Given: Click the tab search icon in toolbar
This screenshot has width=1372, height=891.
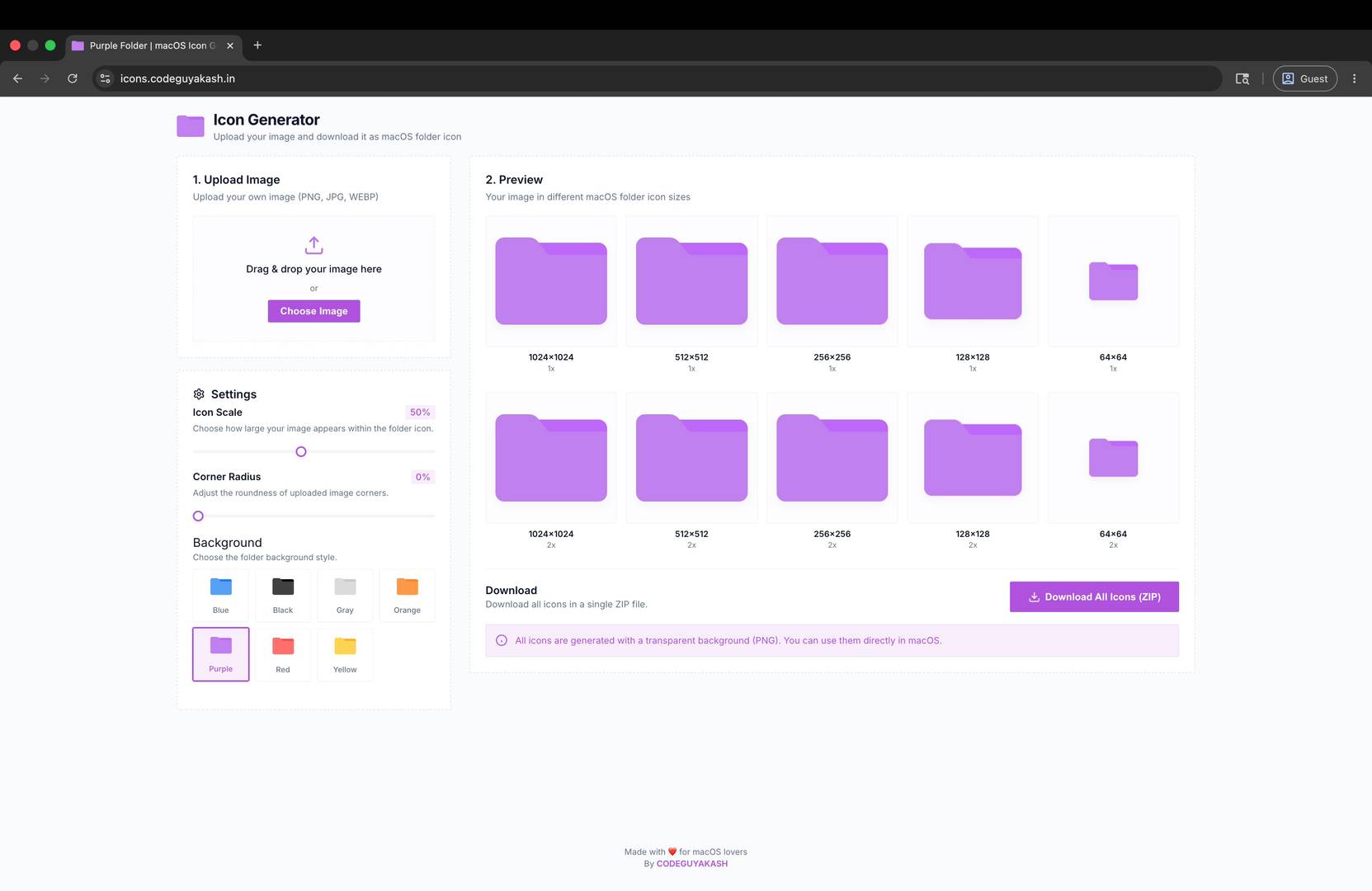Looking at the screenshot, I should click(x=1242, y=78).
